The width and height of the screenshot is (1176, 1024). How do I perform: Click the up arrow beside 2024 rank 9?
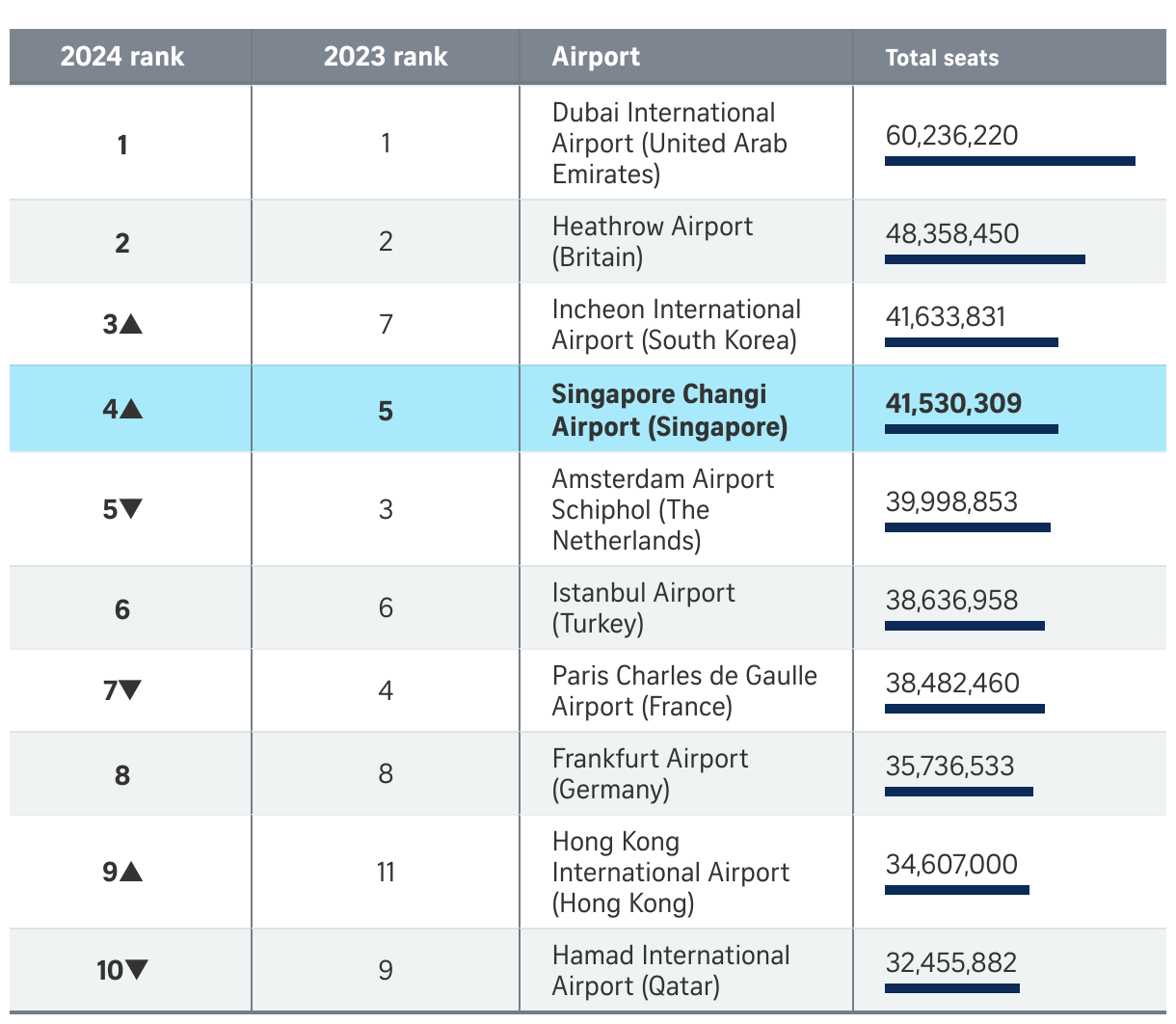pos(132,873)
